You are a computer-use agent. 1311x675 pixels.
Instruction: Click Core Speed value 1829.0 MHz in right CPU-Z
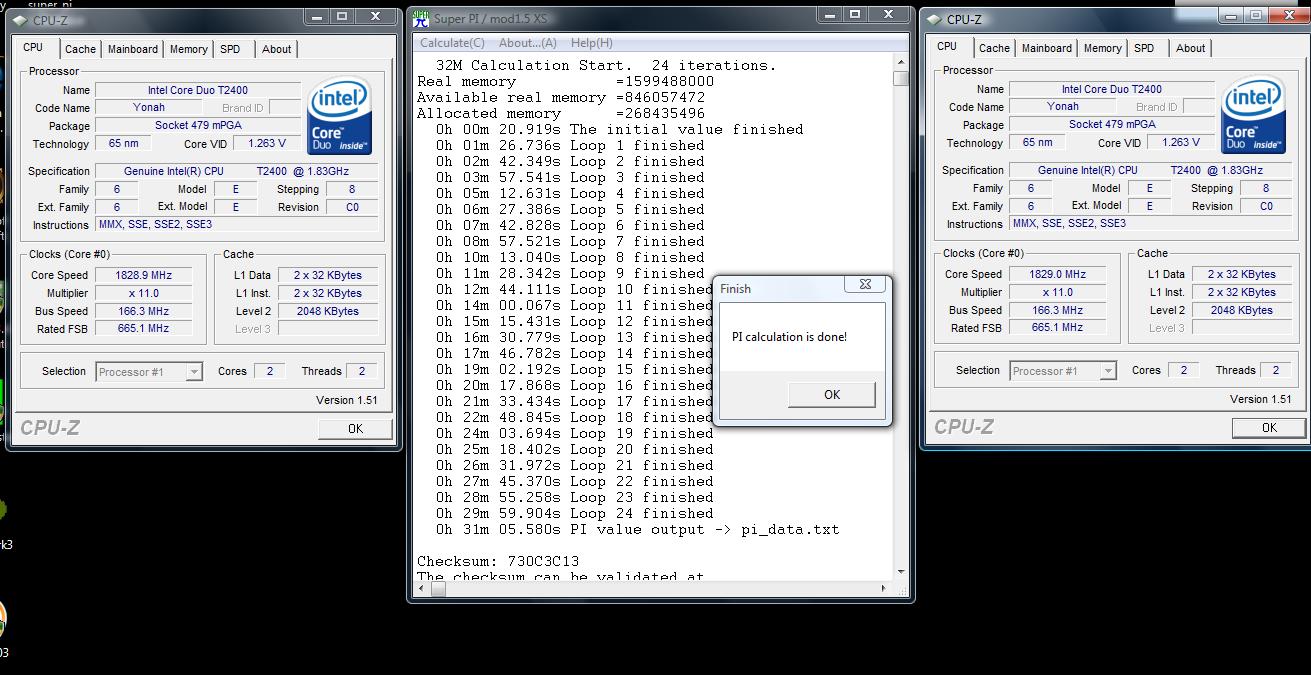click(x=1058, y=274)
